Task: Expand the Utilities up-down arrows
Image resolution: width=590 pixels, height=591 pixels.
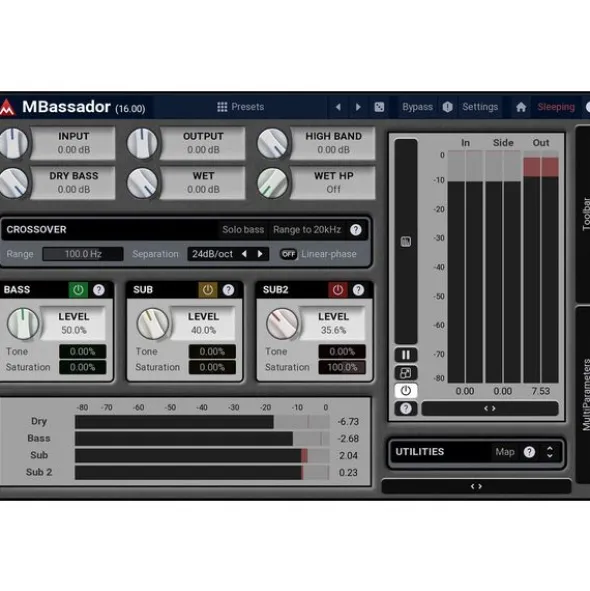Action: pos(550,452)
